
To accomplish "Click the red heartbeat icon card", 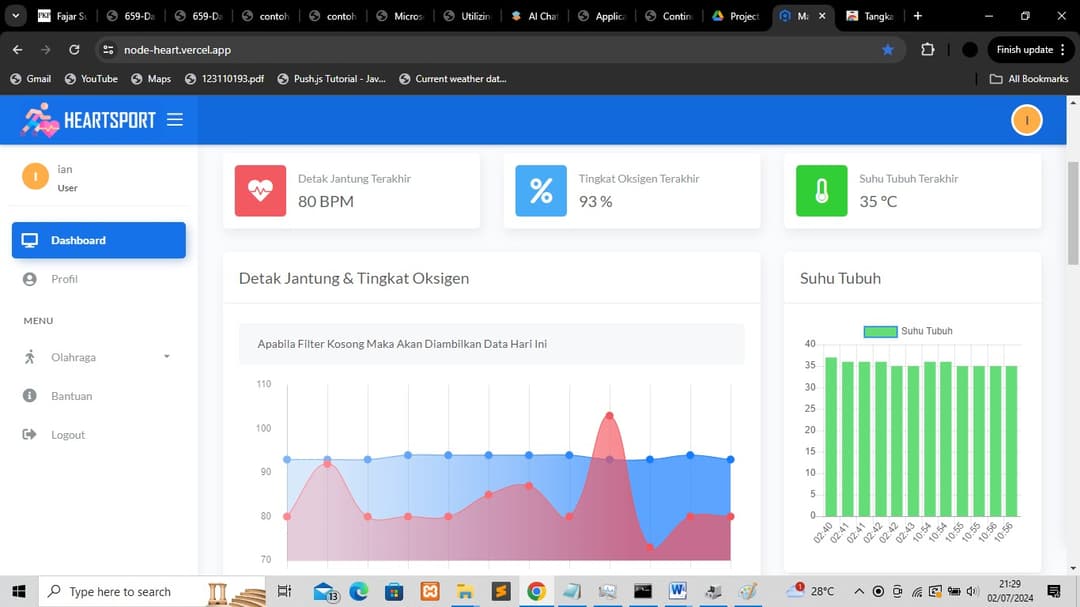I will (x=260, y=190).
